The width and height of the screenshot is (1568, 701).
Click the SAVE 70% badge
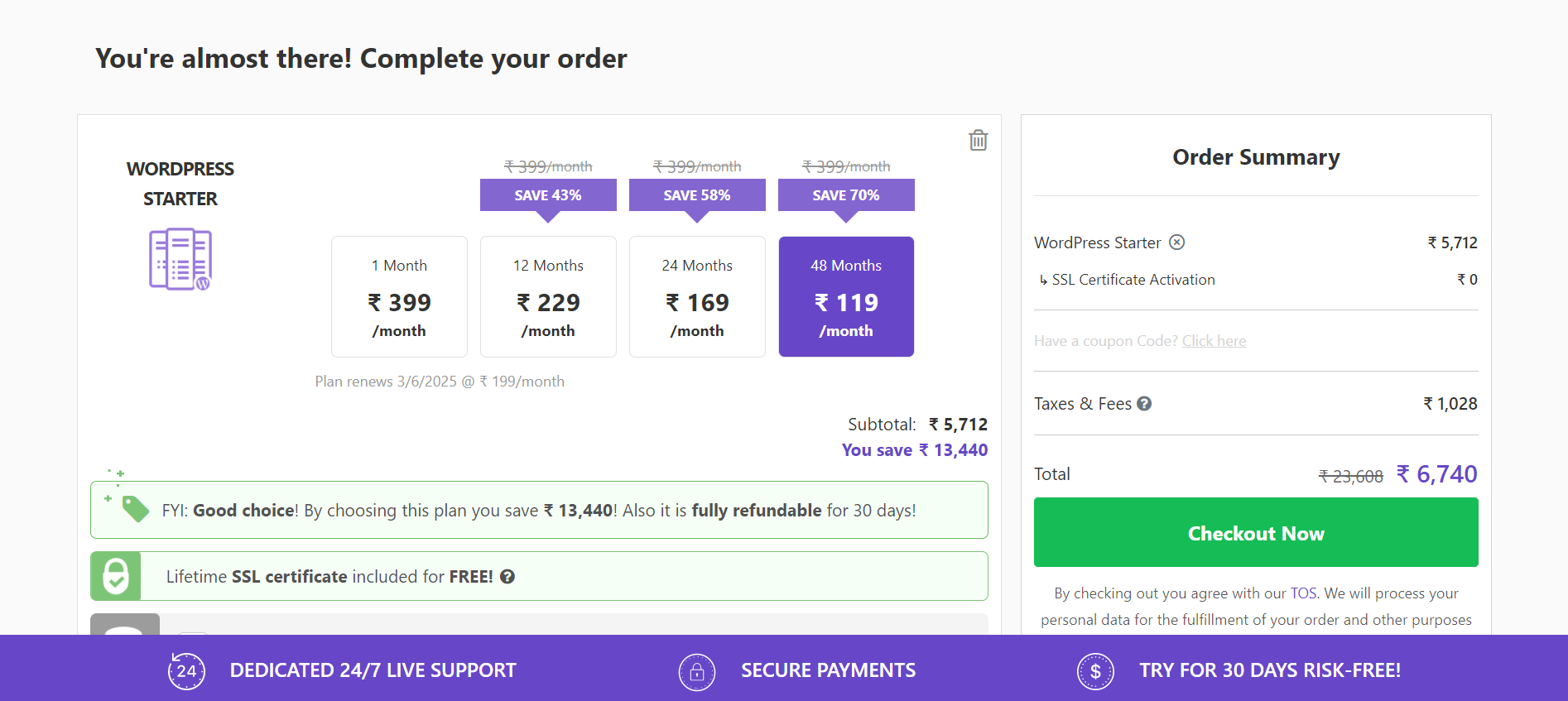[x=846, y=195]
